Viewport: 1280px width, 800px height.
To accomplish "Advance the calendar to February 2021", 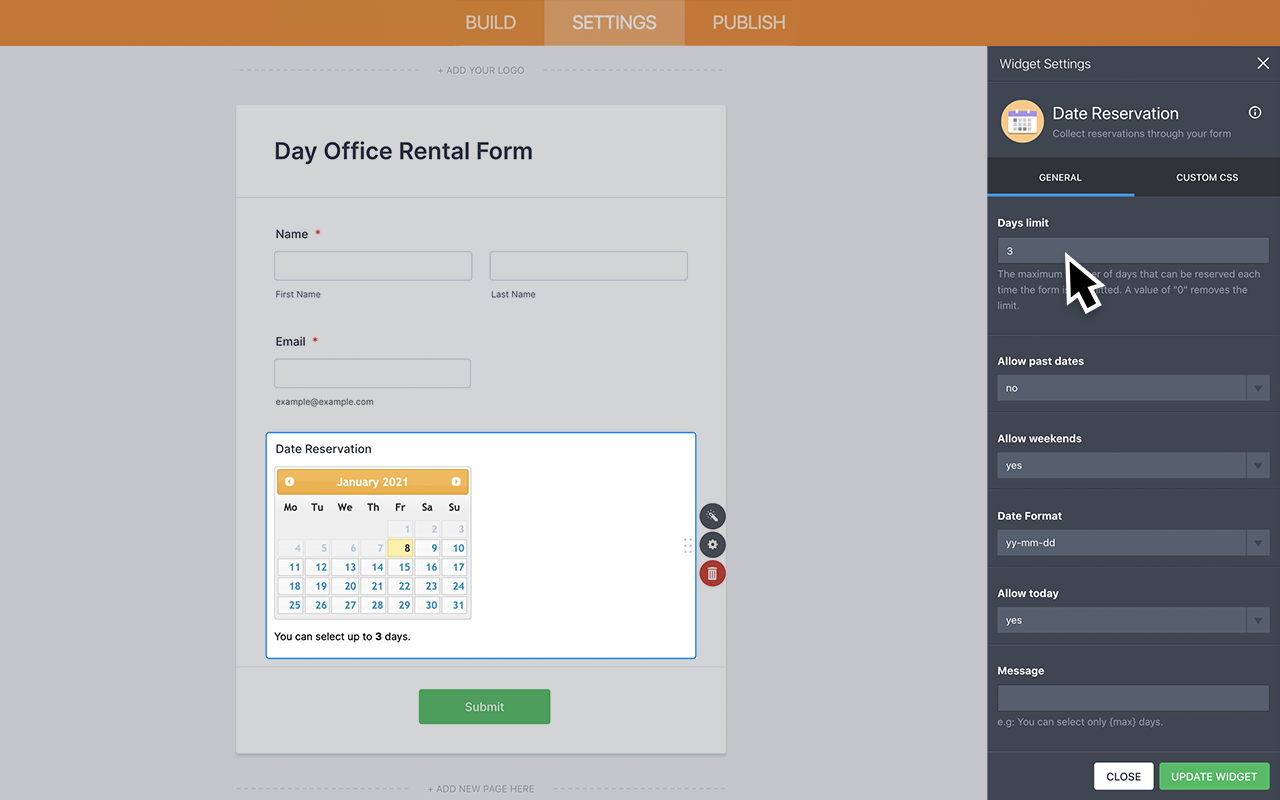I will [456, 481].
